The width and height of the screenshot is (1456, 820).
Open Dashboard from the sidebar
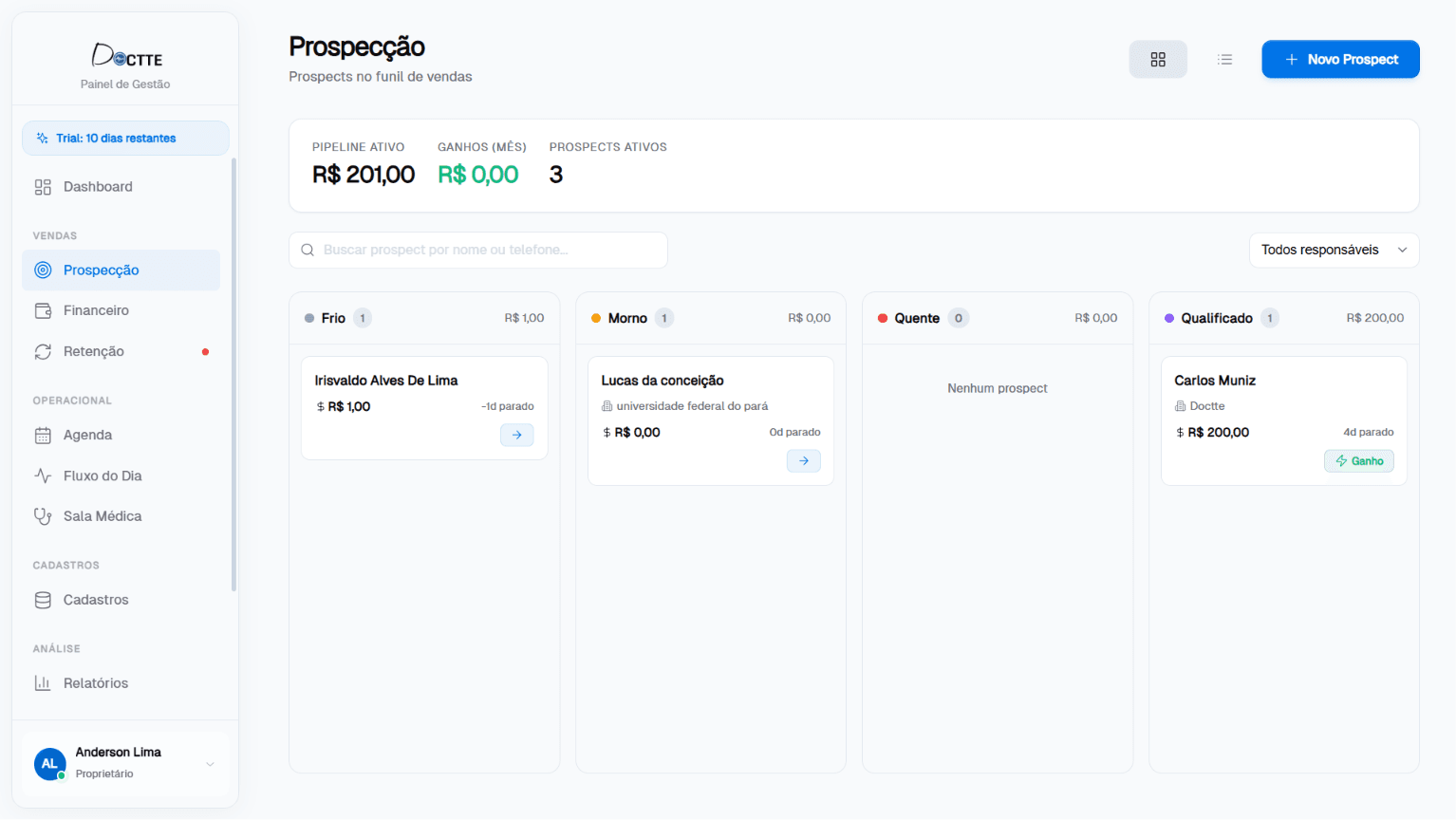(121, 187)
